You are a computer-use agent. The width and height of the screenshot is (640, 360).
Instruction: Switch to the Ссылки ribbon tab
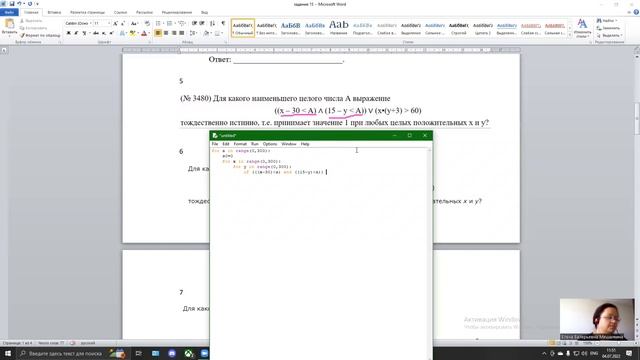click(120, 12)
